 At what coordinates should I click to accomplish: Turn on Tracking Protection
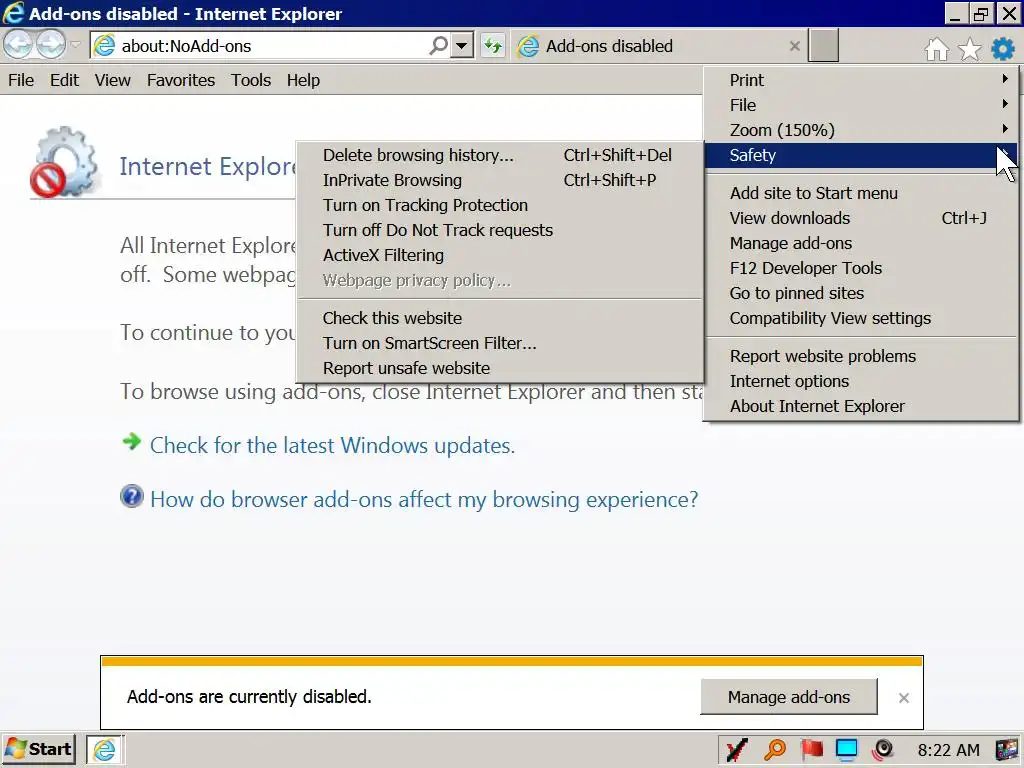tap(500, 204)
